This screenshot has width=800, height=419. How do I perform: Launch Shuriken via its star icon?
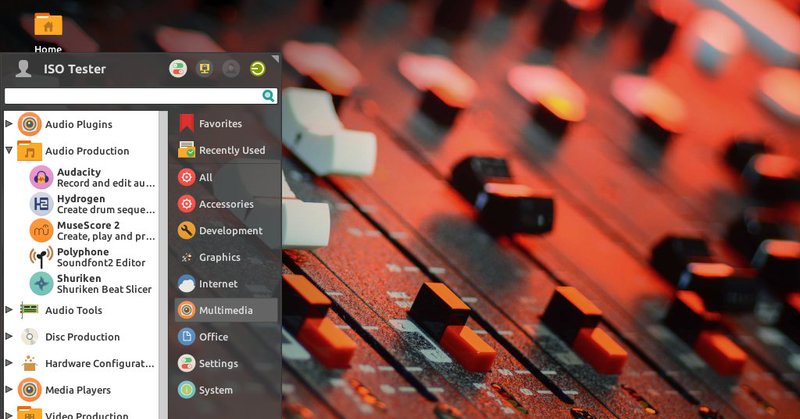[x=41, y=283]
